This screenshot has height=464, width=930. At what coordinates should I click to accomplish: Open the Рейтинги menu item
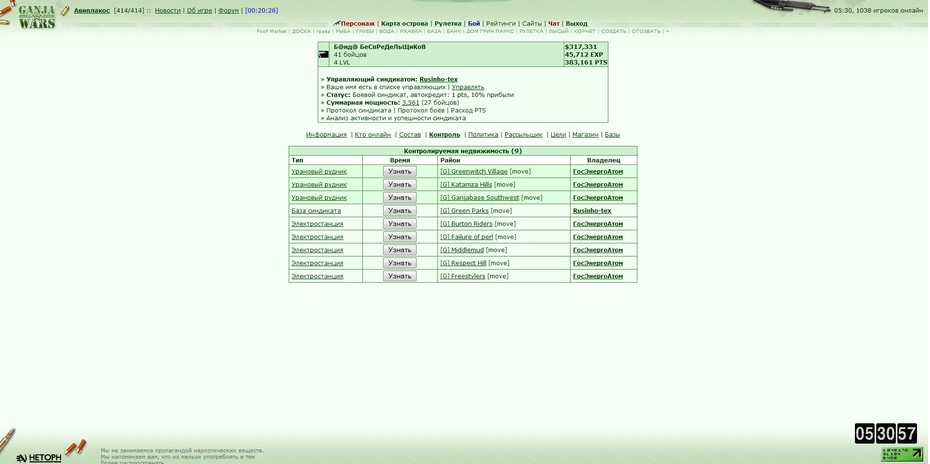click(501, 24)
